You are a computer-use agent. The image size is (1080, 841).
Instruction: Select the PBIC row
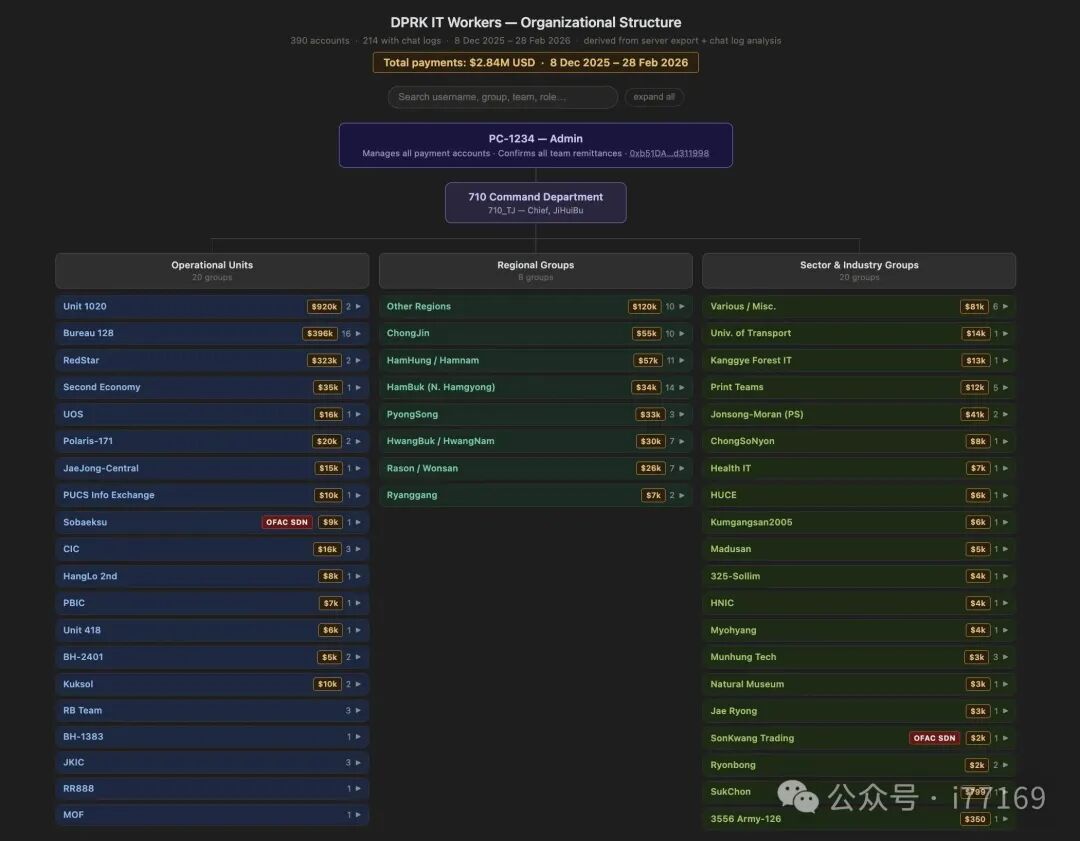212,603
